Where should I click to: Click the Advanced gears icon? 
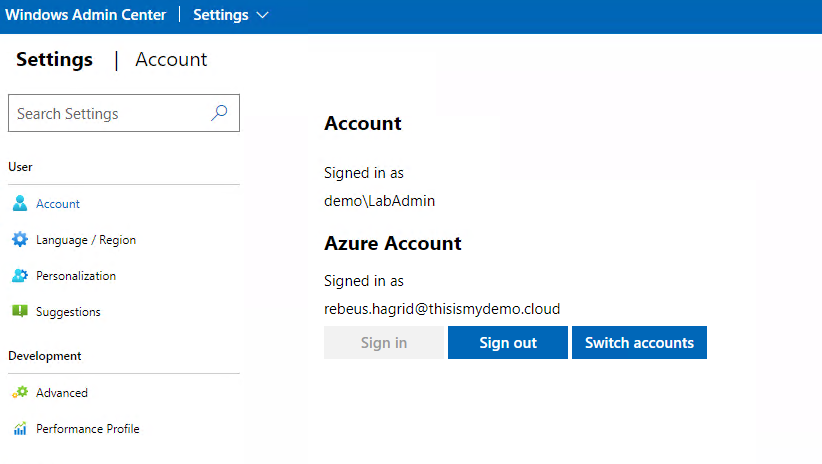[x=19, y=393]
